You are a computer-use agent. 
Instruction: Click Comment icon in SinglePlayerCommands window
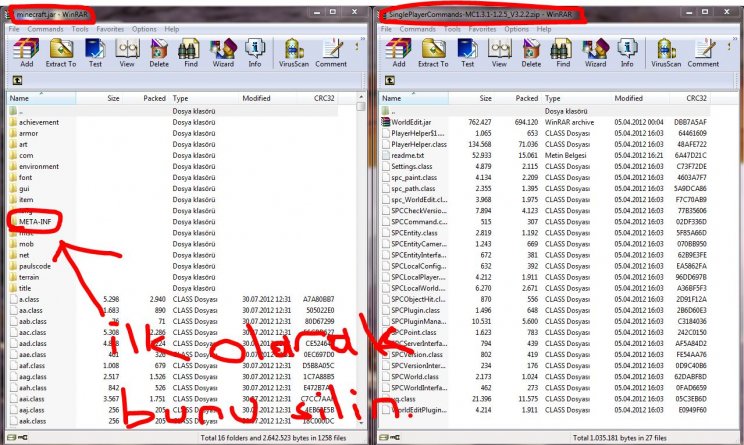[x=704, y=53]
